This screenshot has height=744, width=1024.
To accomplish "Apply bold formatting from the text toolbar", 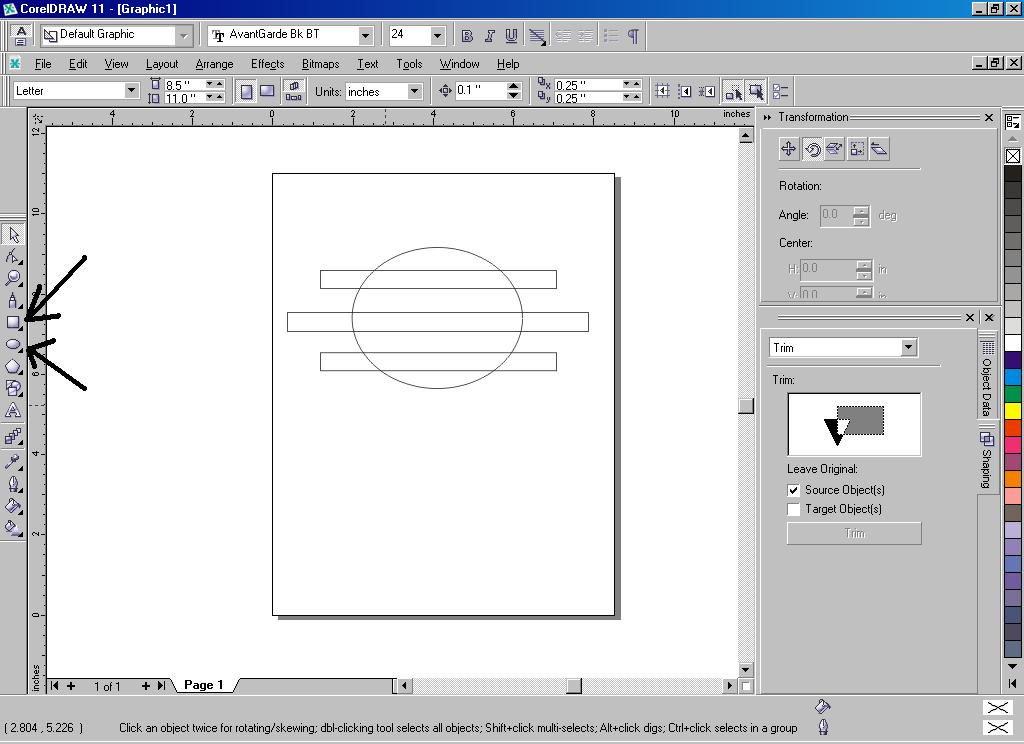I will point(466,35).
